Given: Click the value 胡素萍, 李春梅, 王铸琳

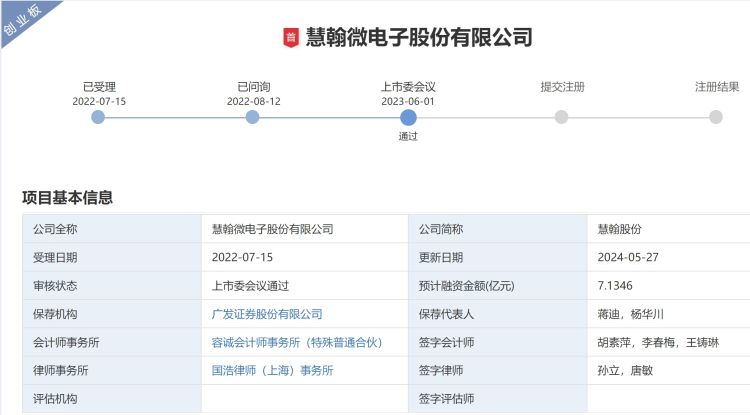Looking at the screenshot, I should coord(658,342).
